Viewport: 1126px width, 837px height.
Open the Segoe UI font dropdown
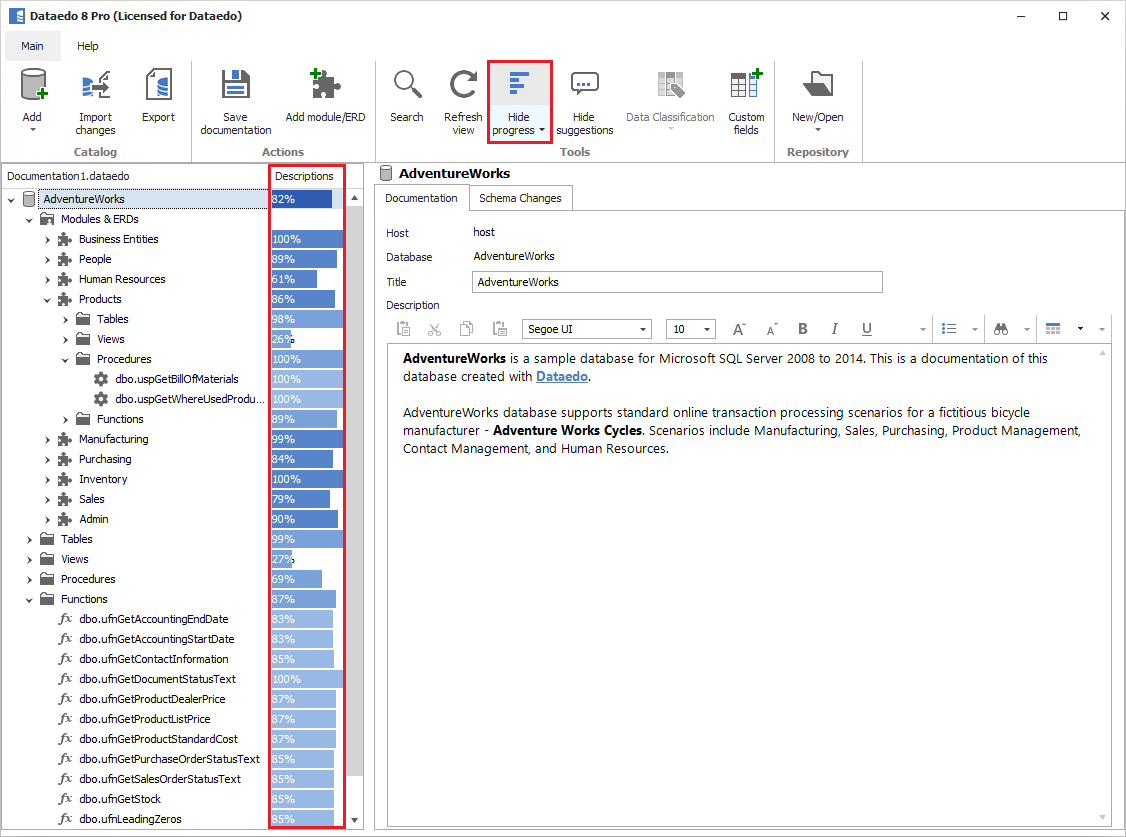tap(642, 329)
